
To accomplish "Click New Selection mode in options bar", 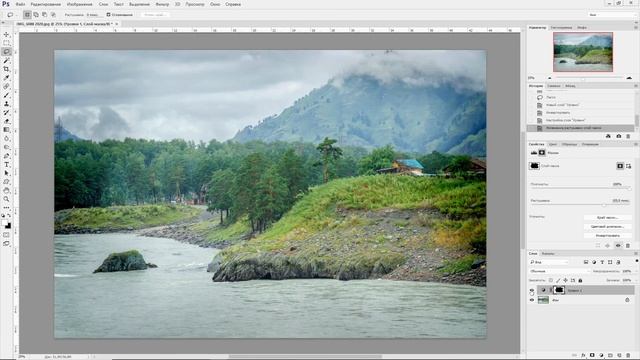I will tap(27, 15).
